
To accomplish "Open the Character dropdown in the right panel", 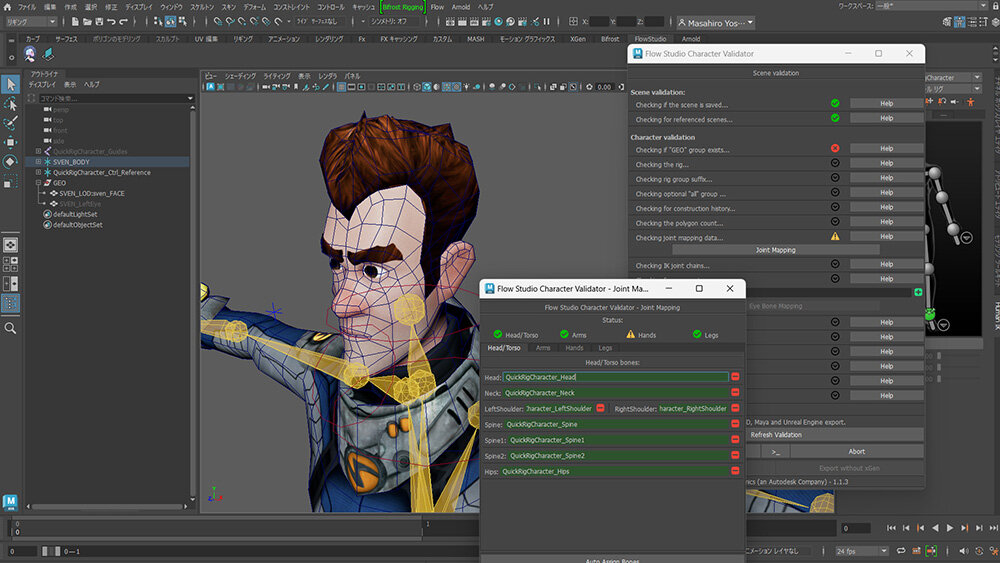I will point(953,77).
